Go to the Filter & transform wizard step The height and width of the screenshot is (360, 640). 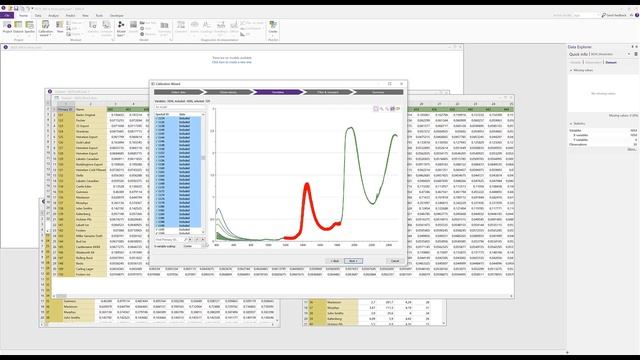328,92
